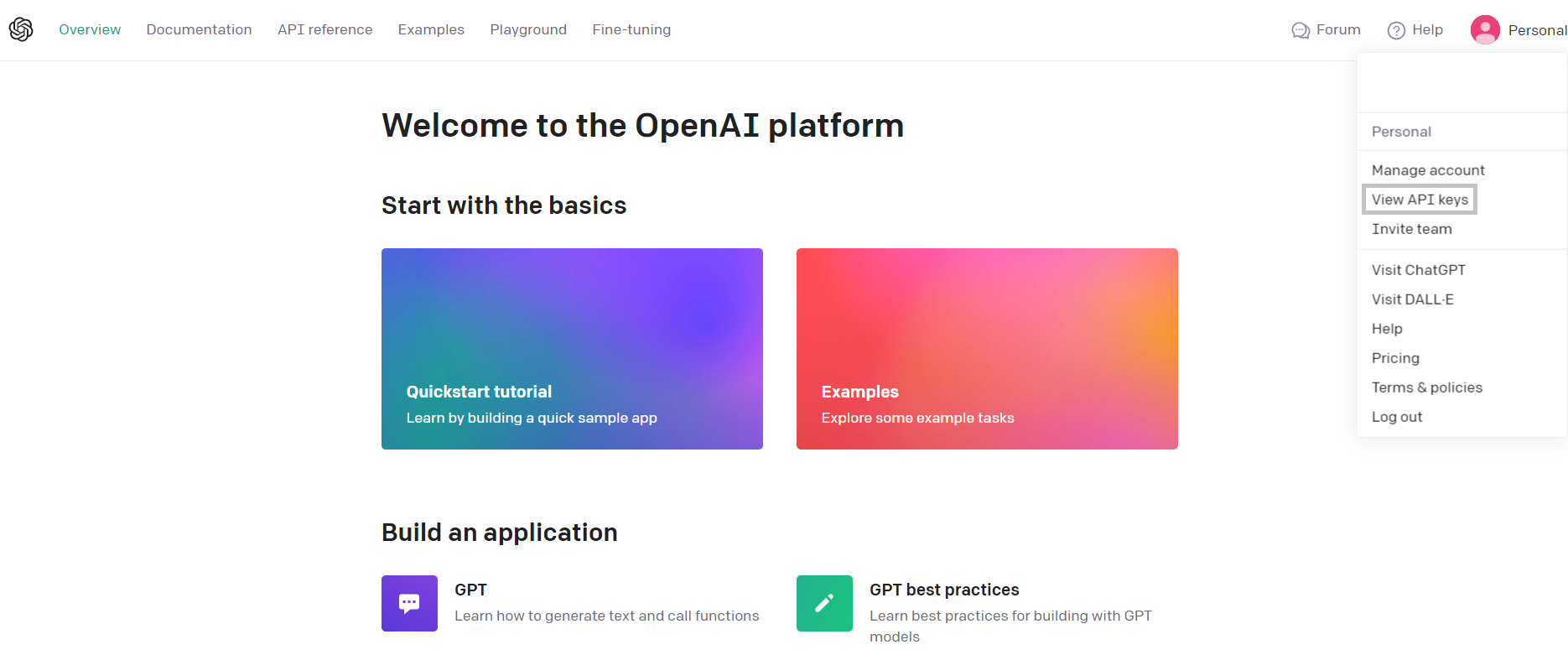Toggle the Personal account dropdown label
1568x655 pixels.
tap(1537, 30)
